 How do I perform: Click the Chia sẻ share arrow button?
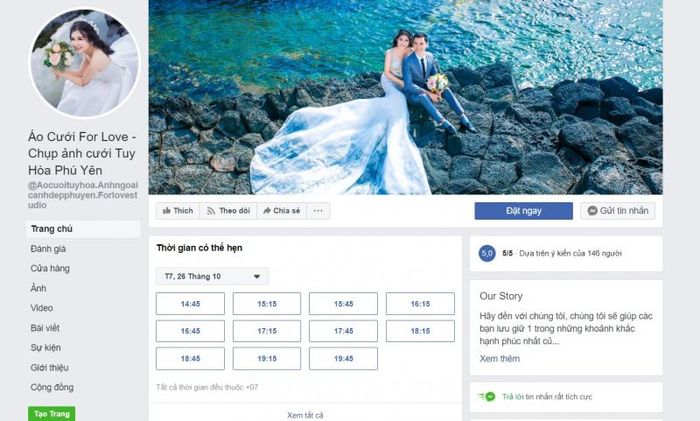coord(281,211)
